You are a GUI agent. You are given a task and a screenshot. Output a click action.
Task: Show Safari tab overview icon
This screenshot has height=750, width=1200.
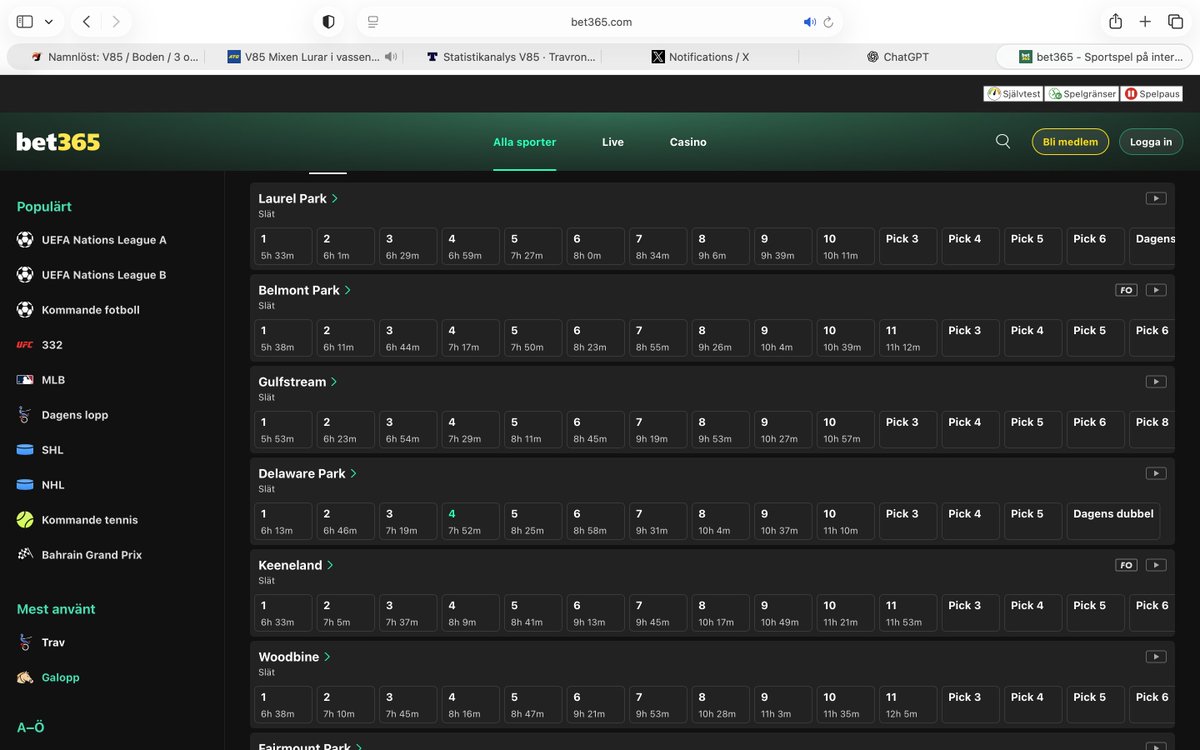pyautogui.click(x=1175, y=22)
